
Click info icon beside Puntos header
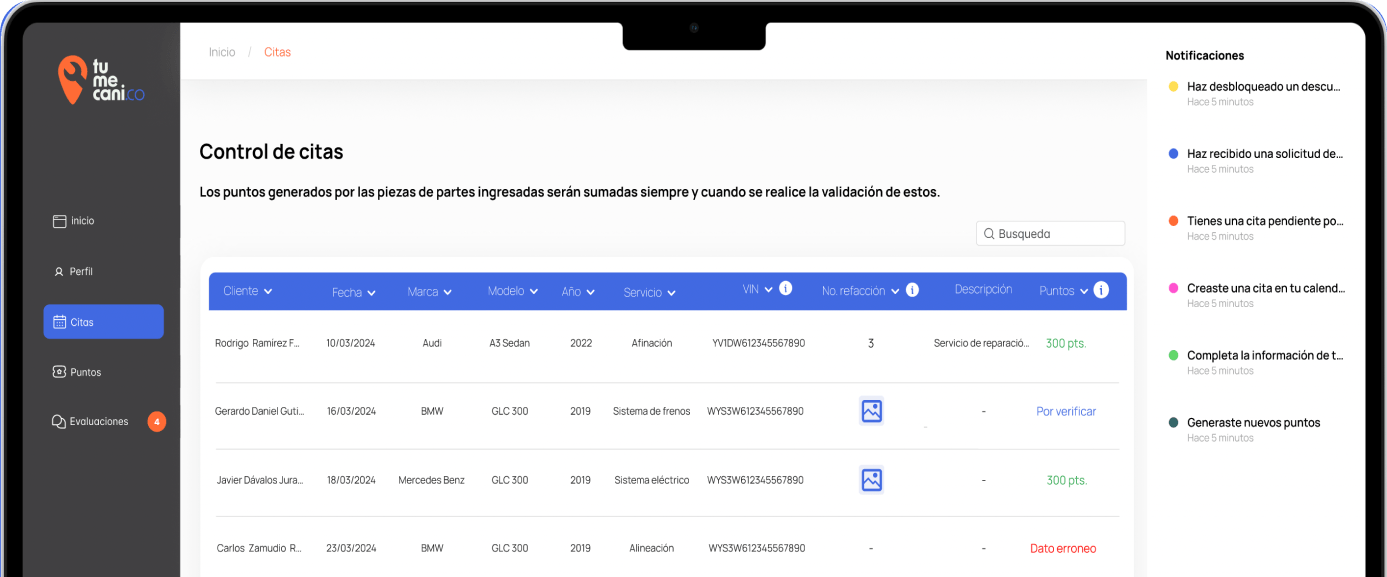pyautogui.click(x=1101, y=290)
